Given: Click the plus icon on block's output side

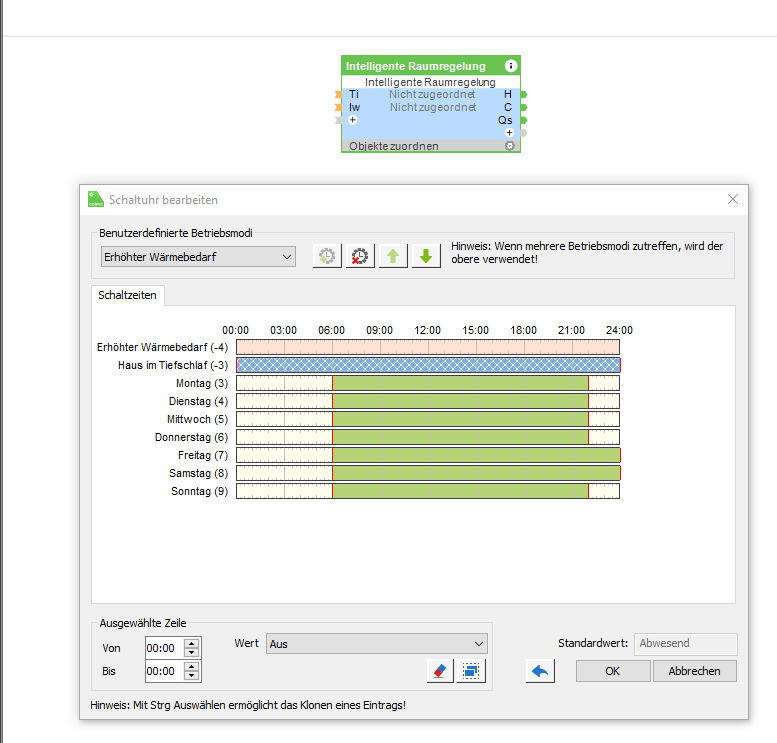Looking at the screenshot, I should coord(509,132).
